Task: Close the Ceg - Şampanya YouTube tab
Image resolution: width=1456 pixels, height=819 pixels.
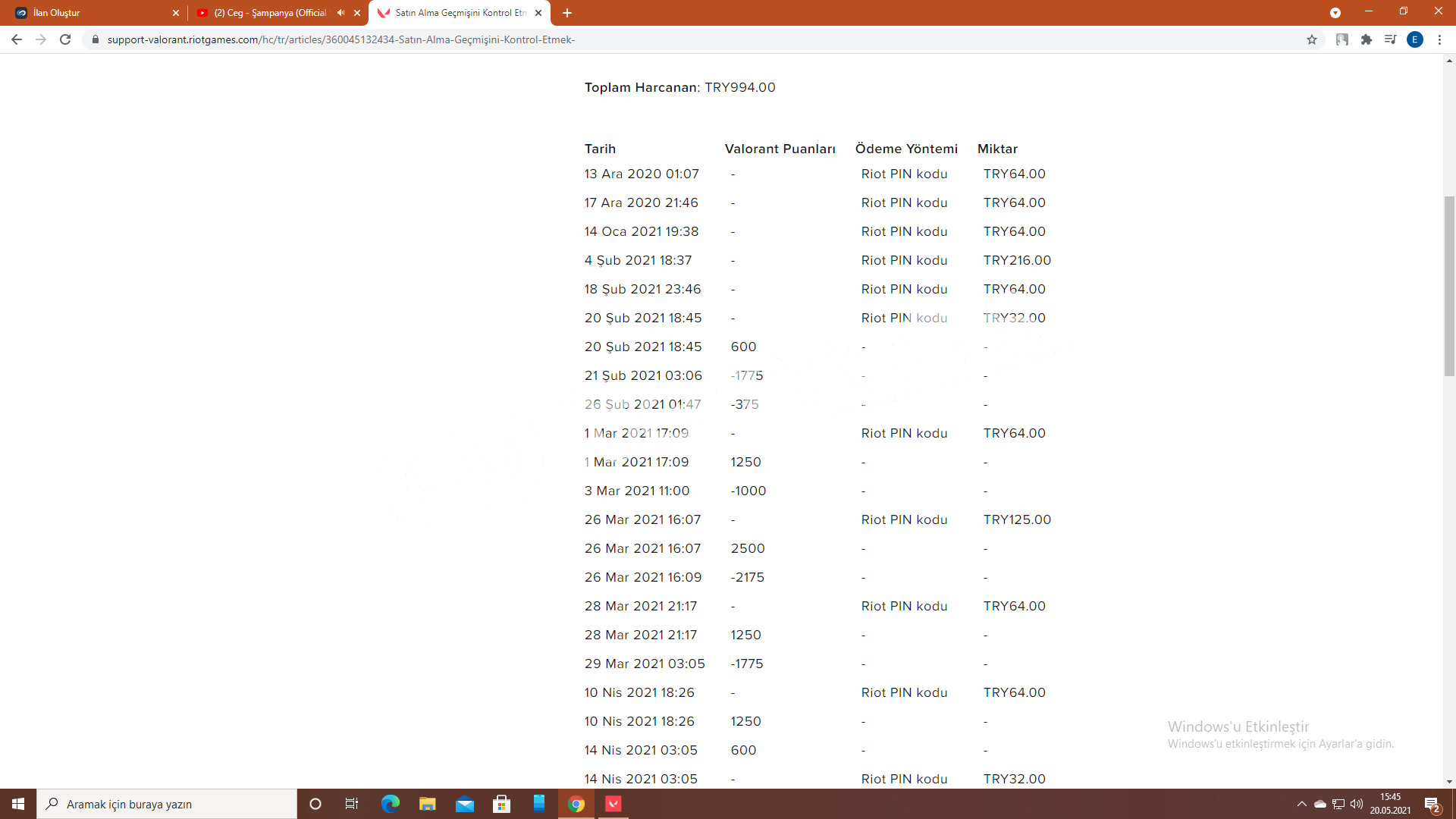Action: pyautogui.click(x=357, y=13)
